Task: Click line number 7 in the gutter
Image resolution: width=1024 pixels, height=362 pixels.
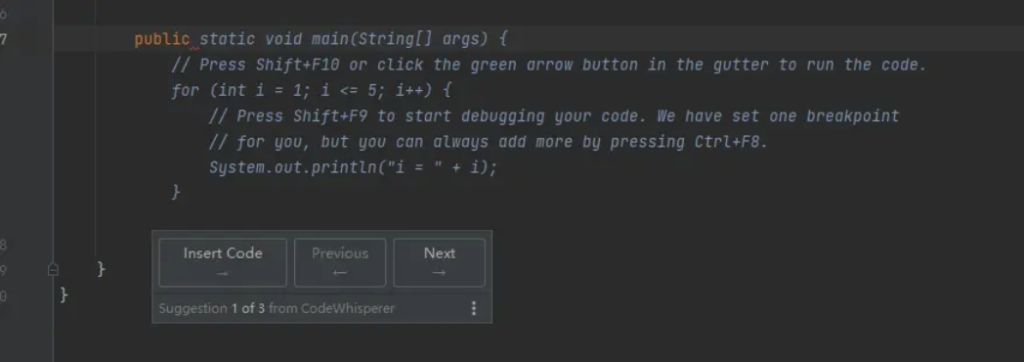Action: tap(4, 39)
